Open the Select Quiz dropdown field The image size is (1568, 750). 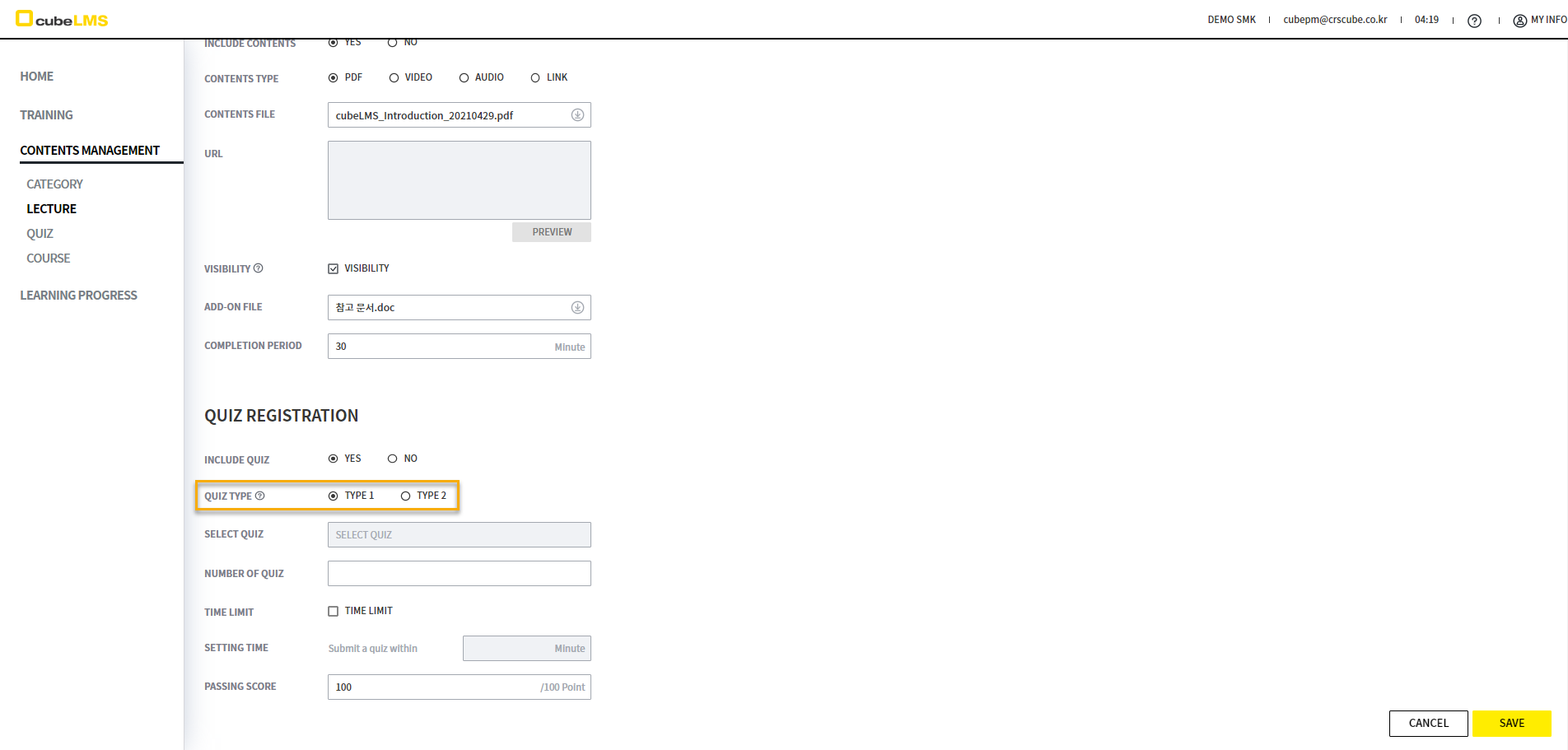pyautogui.click(x=459, y=535)
